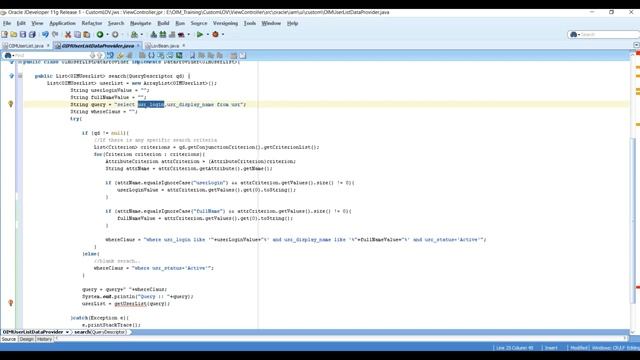Click the red Cut scissors icon
This screenshot has height=360, width=640.
[68, 35]
